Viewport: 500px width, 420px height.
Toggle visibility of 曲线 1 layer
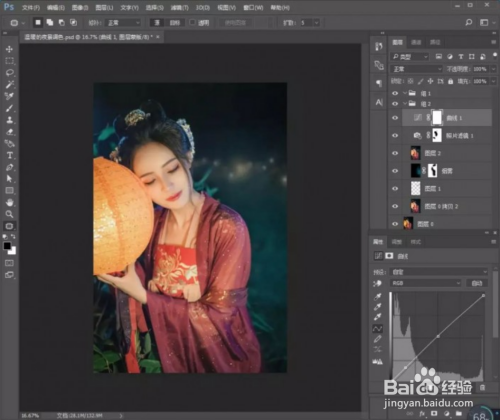(395, 118)
